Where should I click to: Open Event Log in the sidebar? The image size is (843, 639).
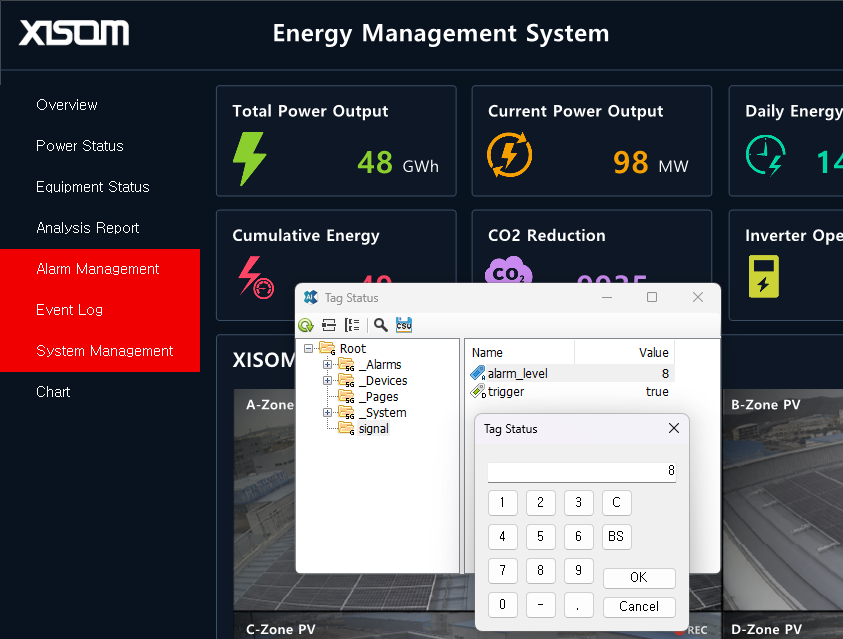pyautogui.click(x=69, y=310)
